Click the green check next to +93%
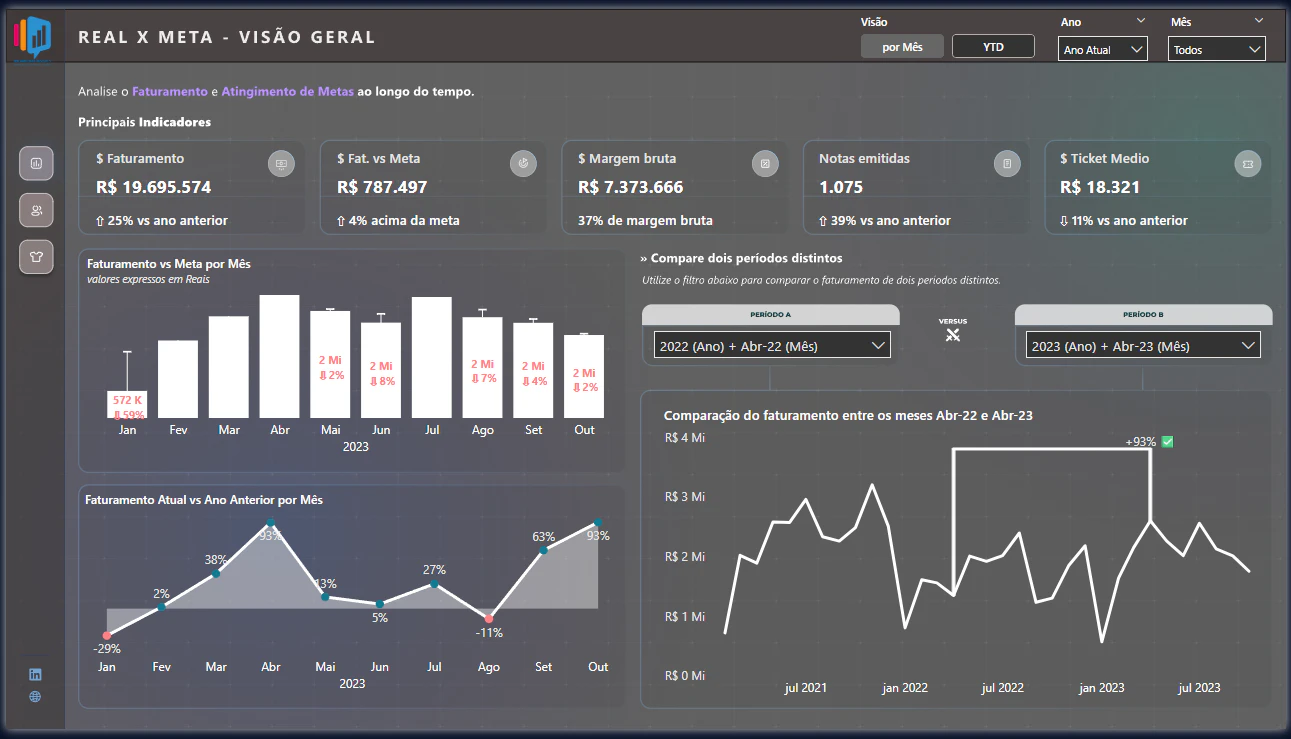This screenshot has height=739, width=1291. pyautogui.click(x=1167, y=442)
